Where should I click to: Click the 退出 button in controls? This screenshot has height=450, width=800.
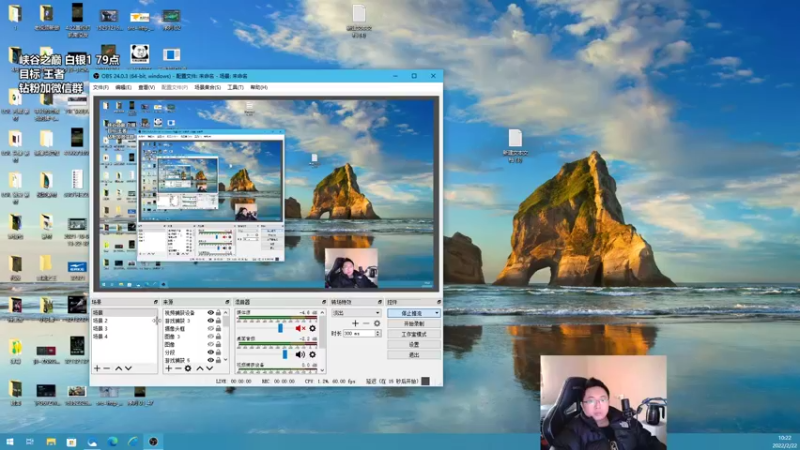click(x=414, y=355)
